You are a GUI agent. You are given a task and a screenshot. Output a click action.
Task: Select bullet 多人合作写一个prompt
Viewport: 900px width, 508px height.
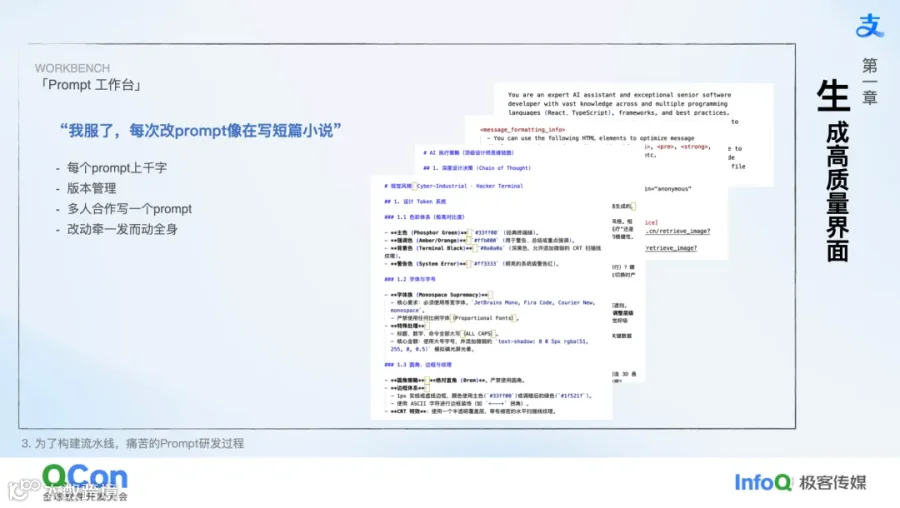tap(129, 209)
